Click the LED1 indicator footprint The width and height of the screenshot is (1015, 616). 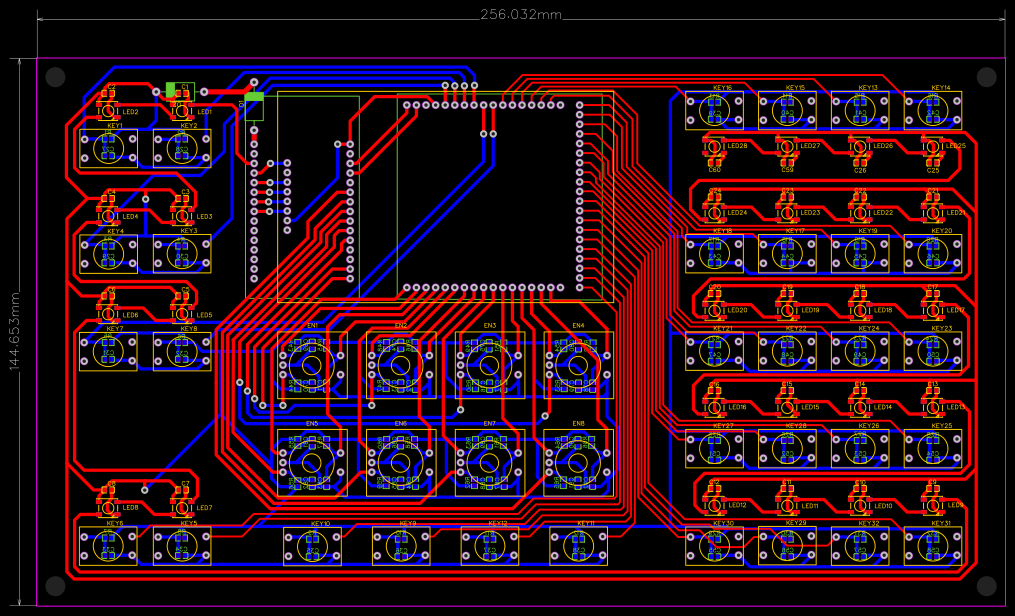tap(182, 112)
